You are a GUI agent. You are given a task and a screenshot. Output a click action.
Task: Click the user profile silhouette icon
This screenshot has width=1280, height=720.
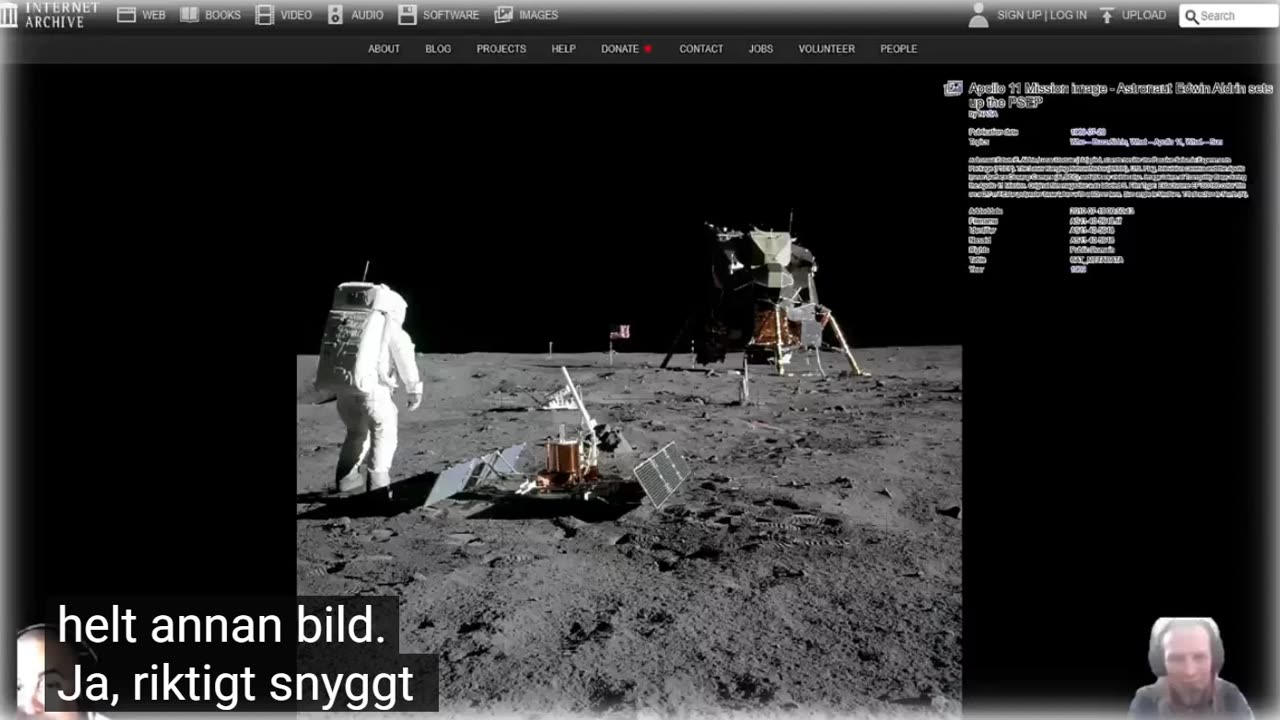[x=979, y=15]
